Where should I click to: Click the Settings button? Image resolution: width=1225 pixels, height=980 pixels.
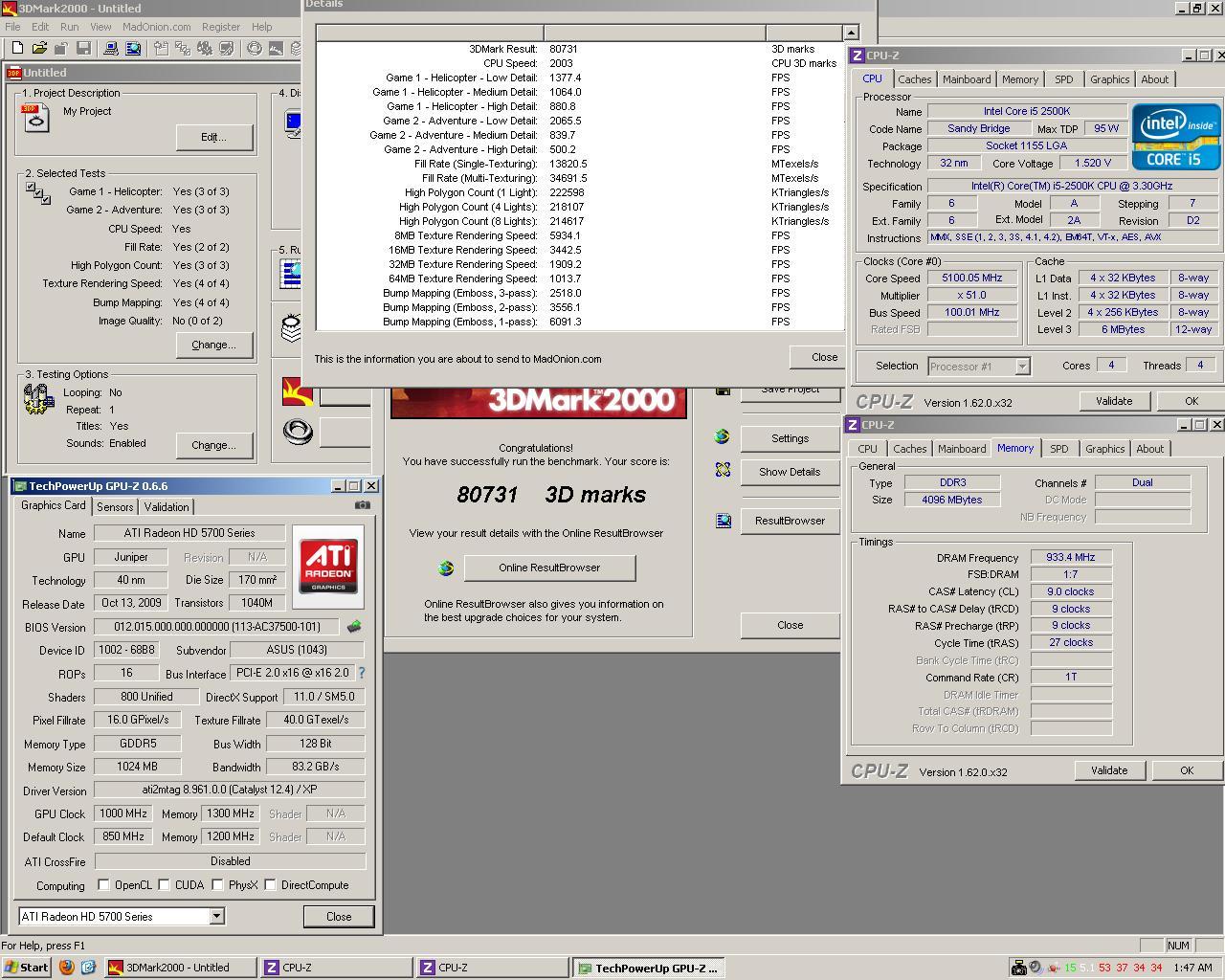(790, 438)
